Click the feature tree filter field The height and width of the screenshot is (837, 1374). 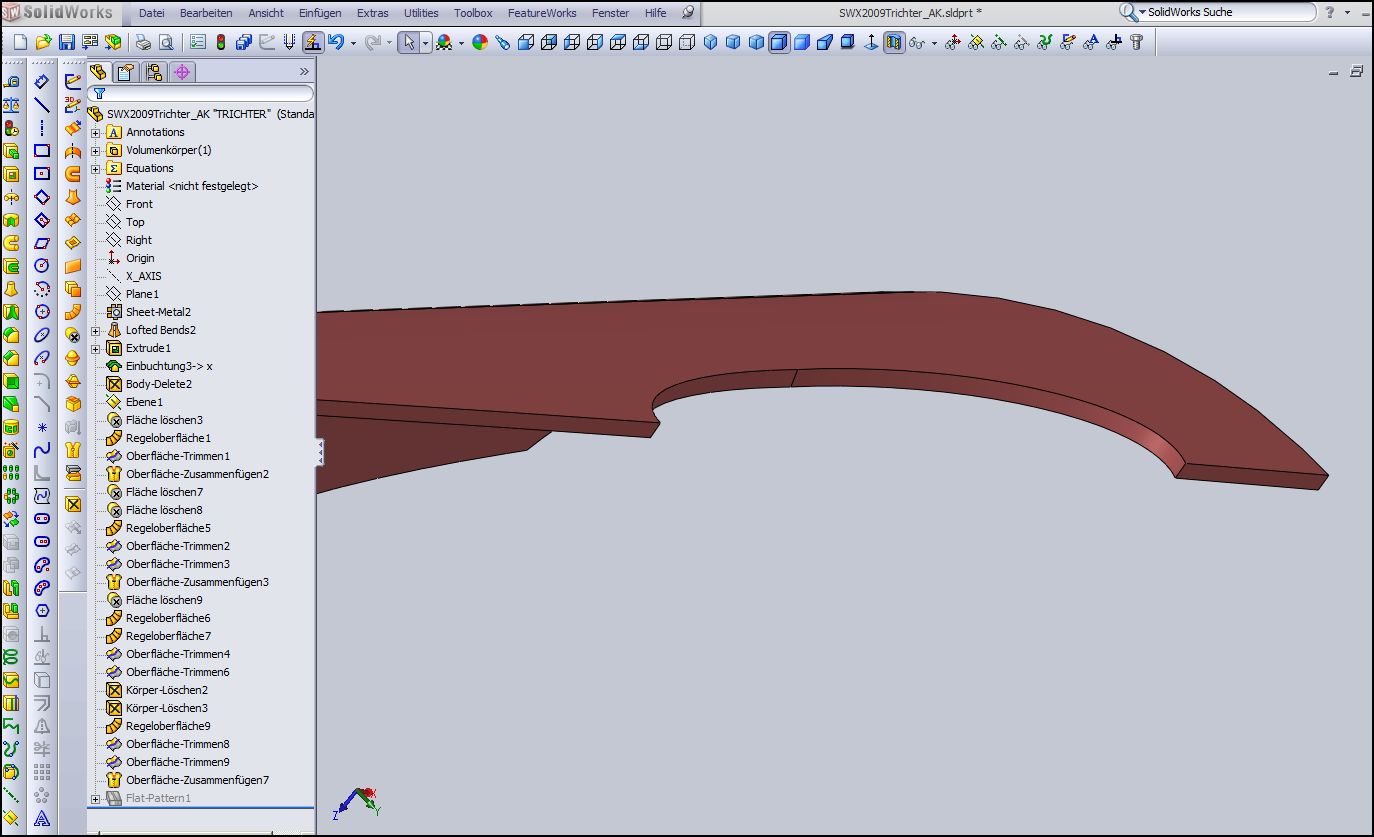(x=200, y=93)
